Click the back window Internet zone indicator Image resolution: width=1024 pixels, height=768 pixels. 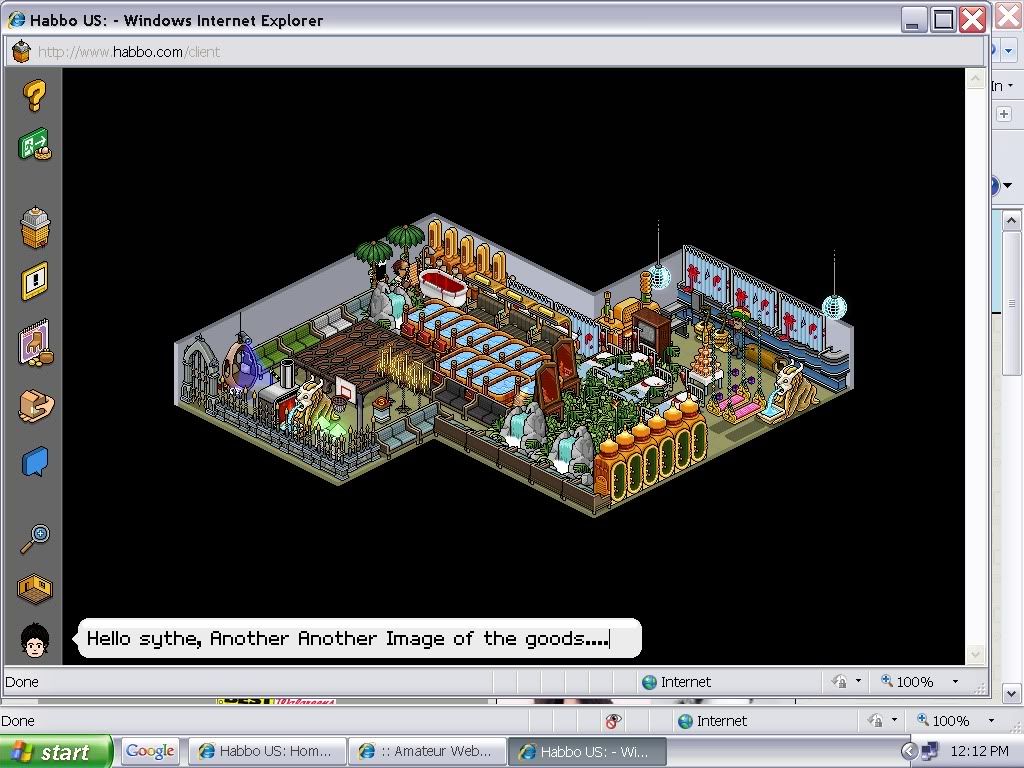click(712, 721)
